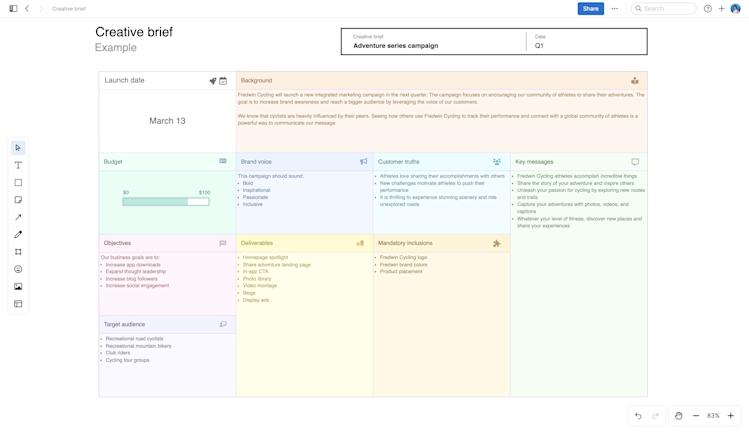Select the Text tool
The width and height of the screenshot is (749, 434).
(x=18, y=165)
